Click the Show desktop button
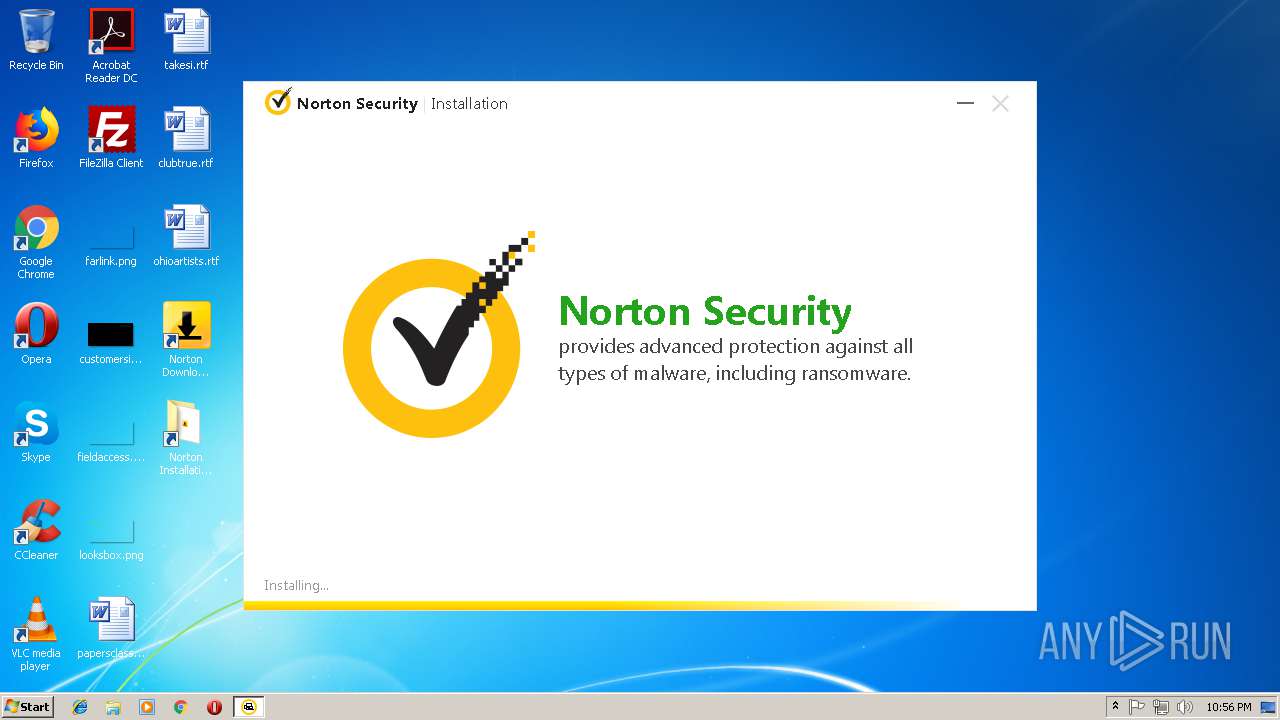The image size is (1280, 720). pos(1269,707)
